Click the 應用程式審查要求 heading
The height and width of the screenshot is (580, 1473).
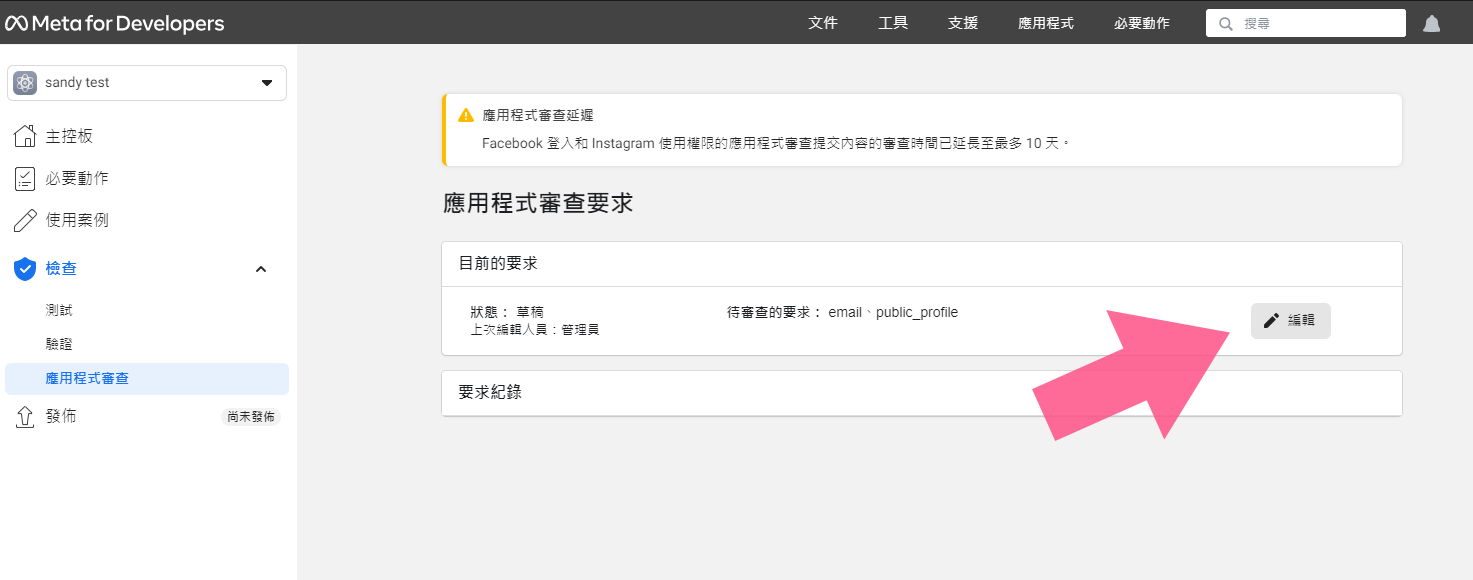[538, 203]
